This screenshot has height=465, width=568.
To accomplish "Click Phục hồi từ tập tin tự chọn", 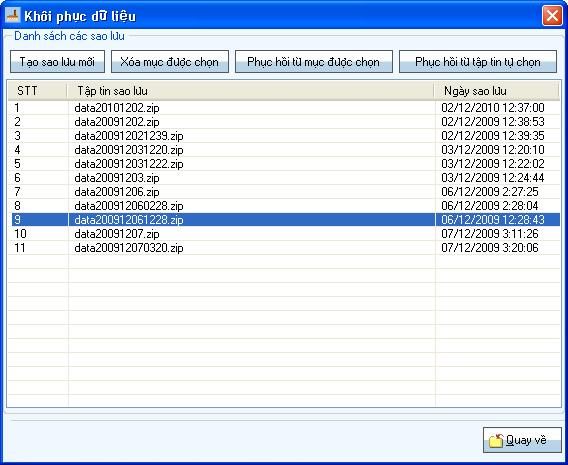I will pos(478,62).
